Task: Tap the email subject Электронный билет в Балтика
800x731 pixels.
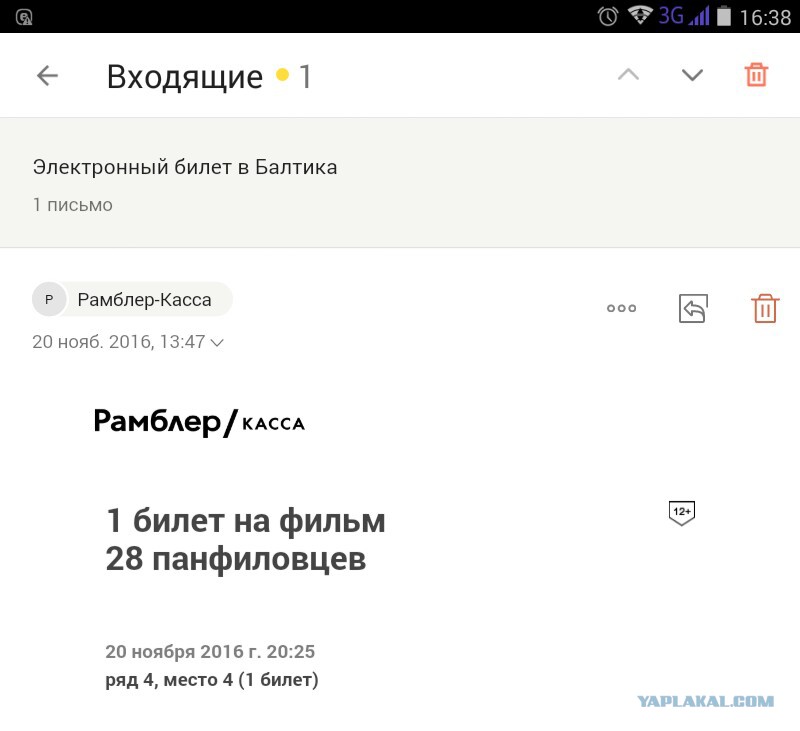Action: coord(185,167)
